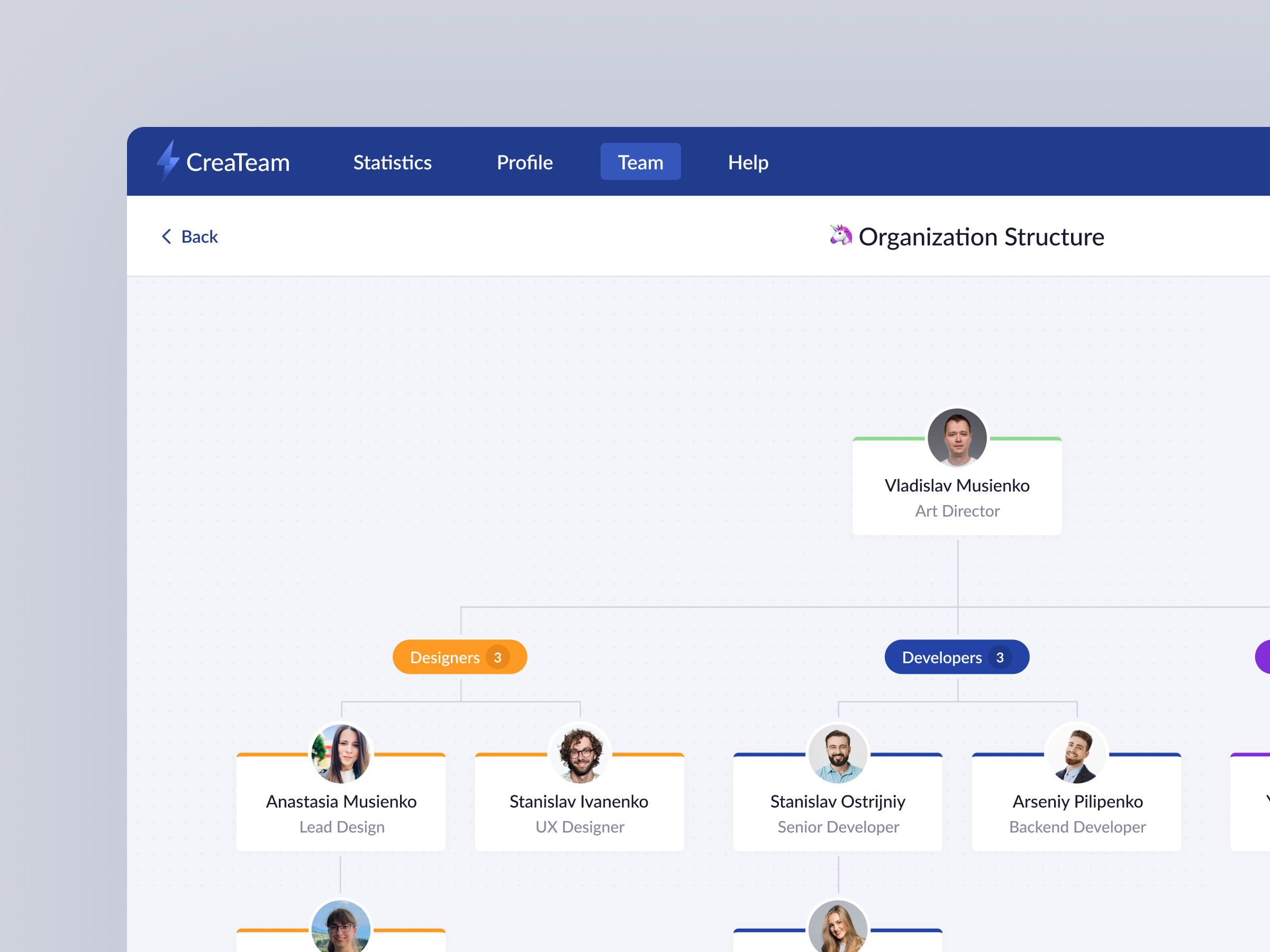
Task: Click Stanislav Ostrijniy's avatar photo
Action: [x=838, y=754]
